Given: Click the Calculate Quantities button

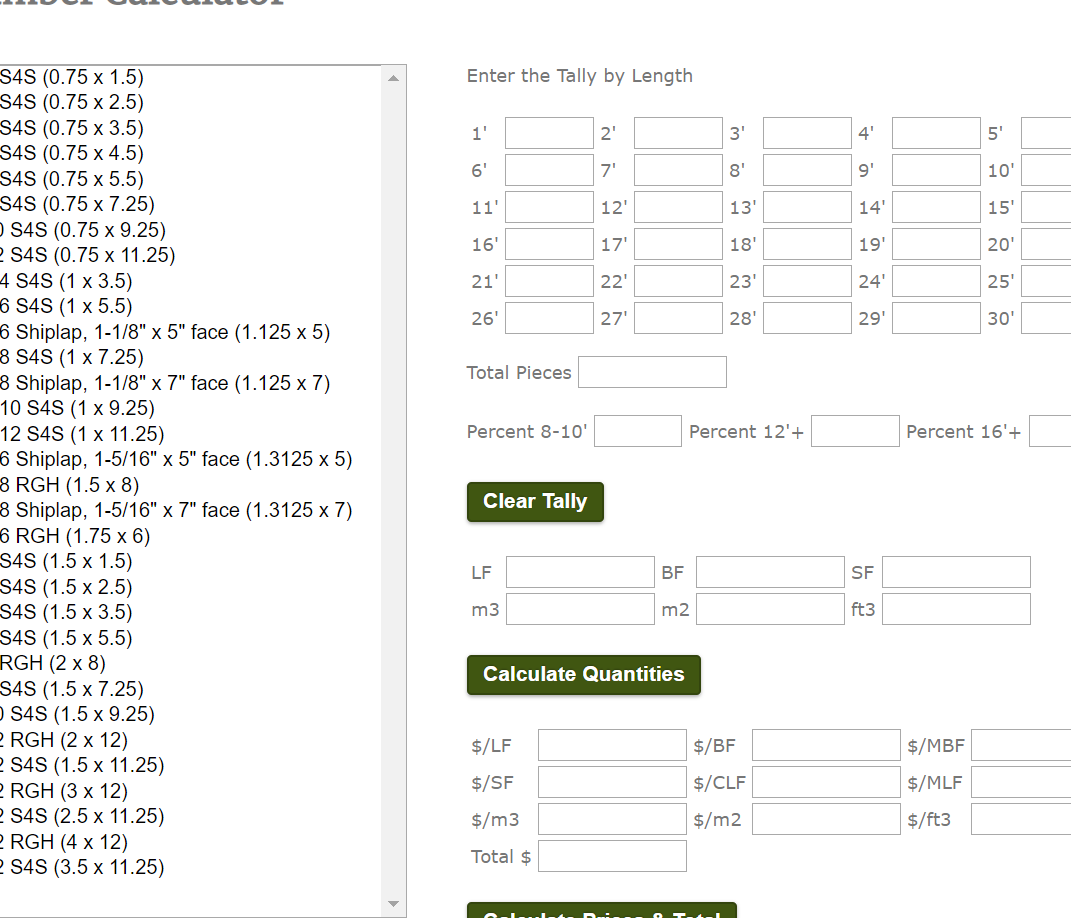Looking at the screenshot, I should [x=583, y=675].
